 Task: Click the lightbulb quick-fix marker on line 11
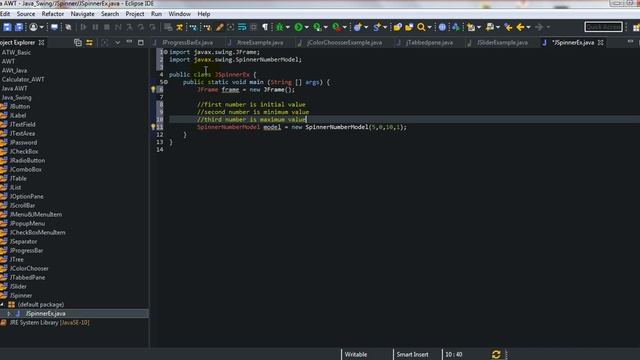pos(153,127)
